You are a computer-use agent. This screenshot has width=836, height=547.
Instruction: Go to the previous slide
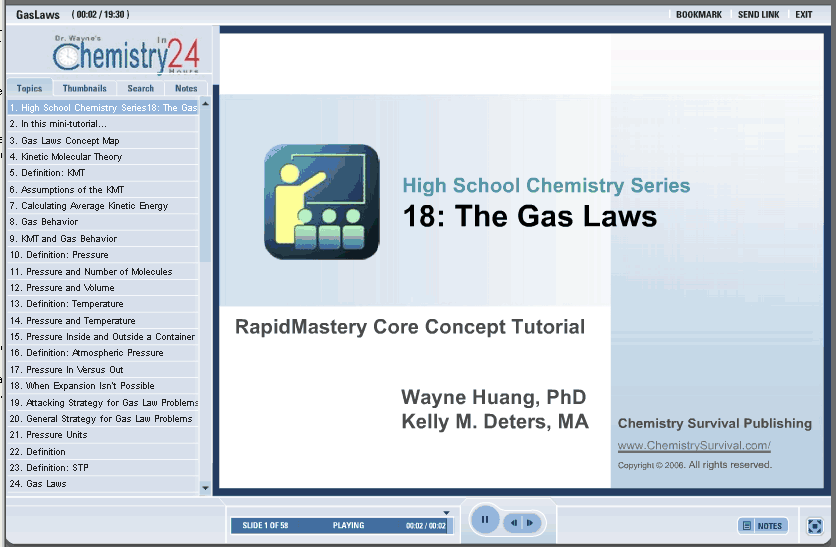pyautogui.click(x=513, y=523)
